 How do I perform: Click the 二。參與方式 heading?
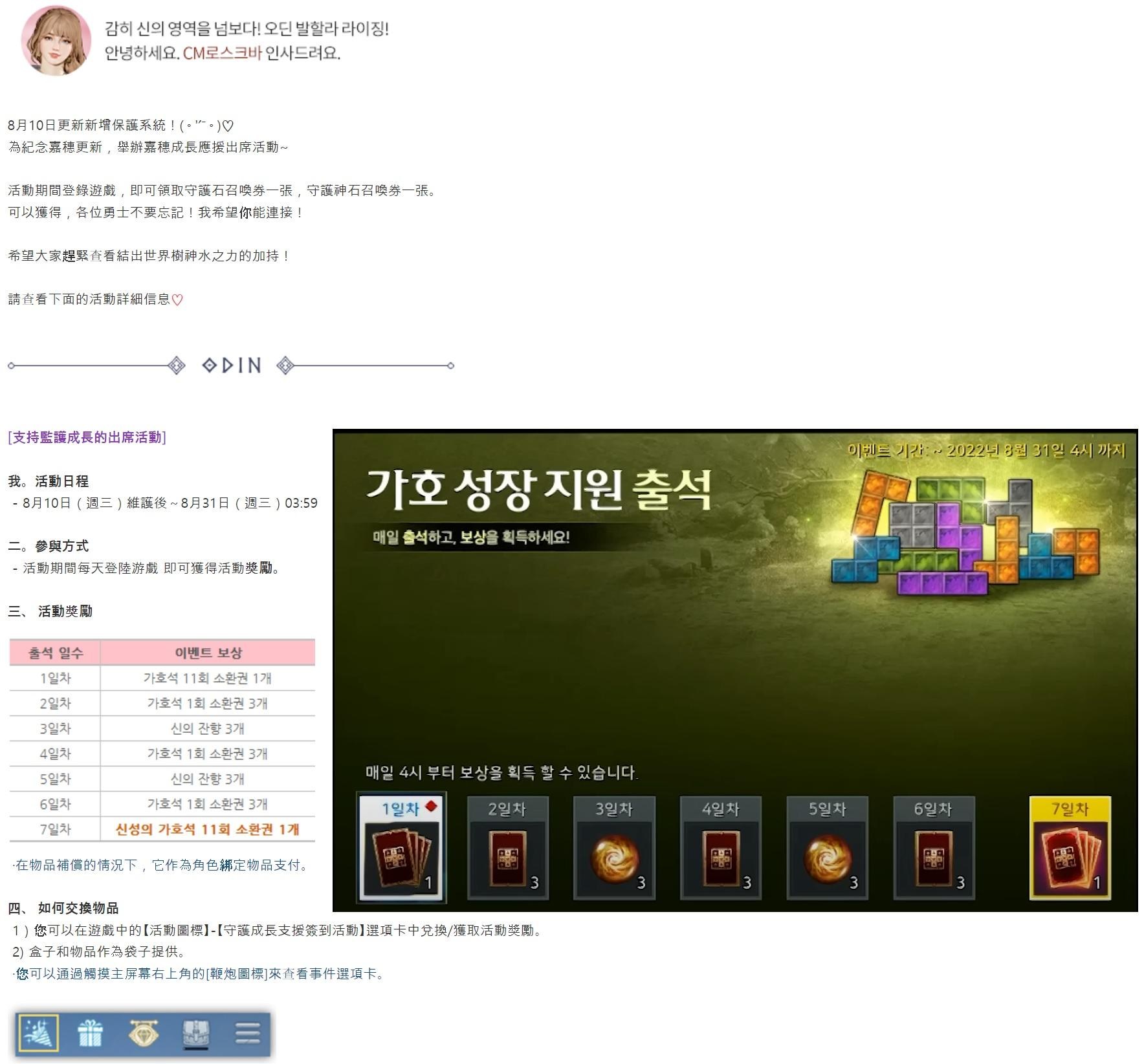point(49,546)
